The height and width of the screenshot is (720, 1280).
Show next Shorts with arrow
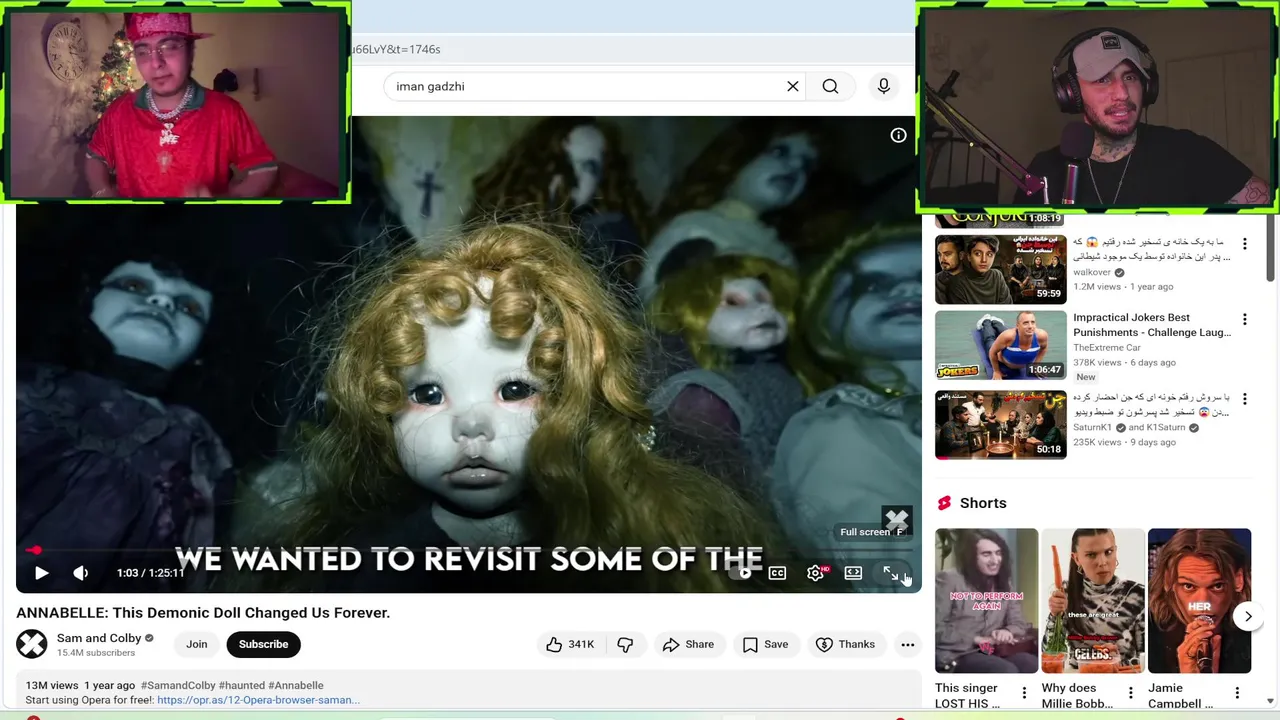pyautogui.click(x=1248, y=616)
